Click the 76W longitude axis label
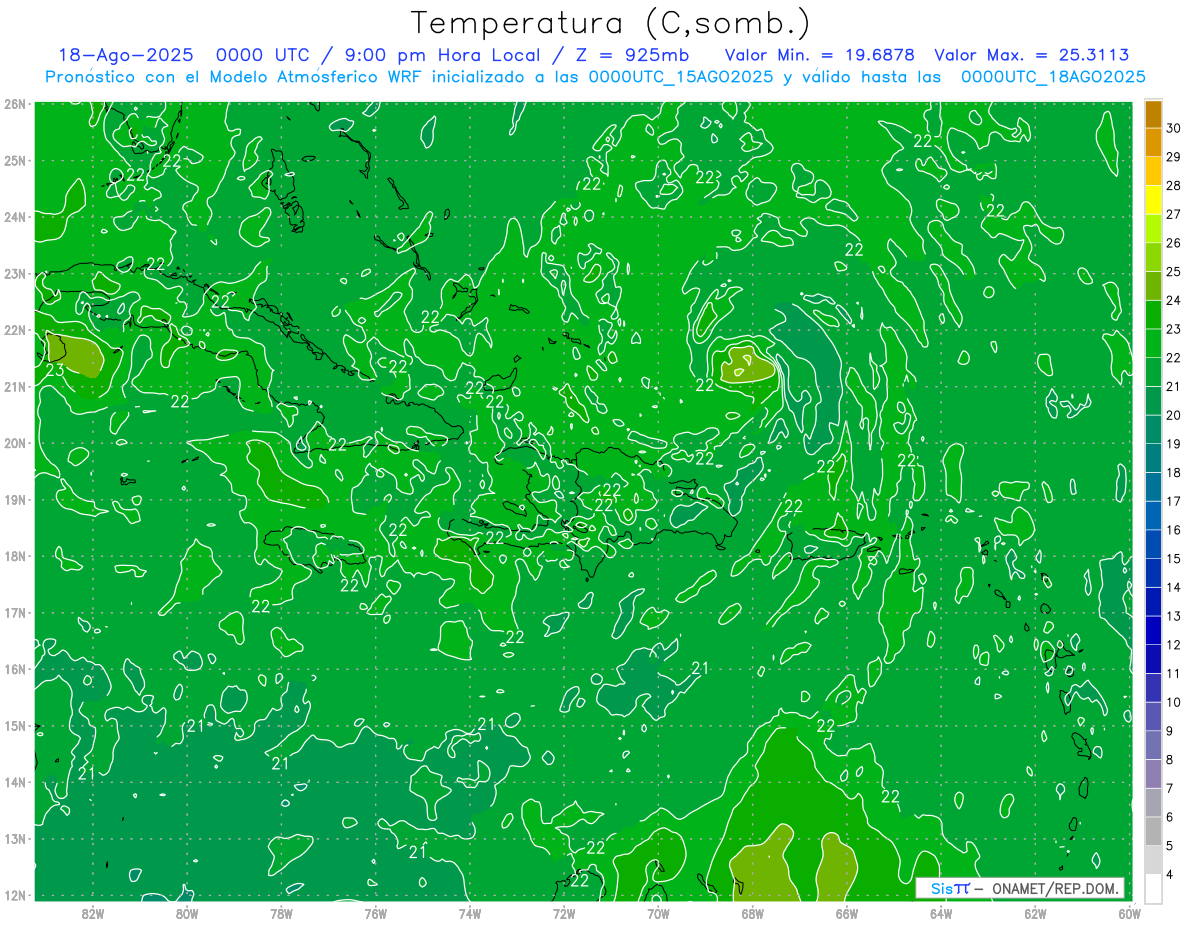The height and width of the screenshot is (927, 1200). (375, 912)
